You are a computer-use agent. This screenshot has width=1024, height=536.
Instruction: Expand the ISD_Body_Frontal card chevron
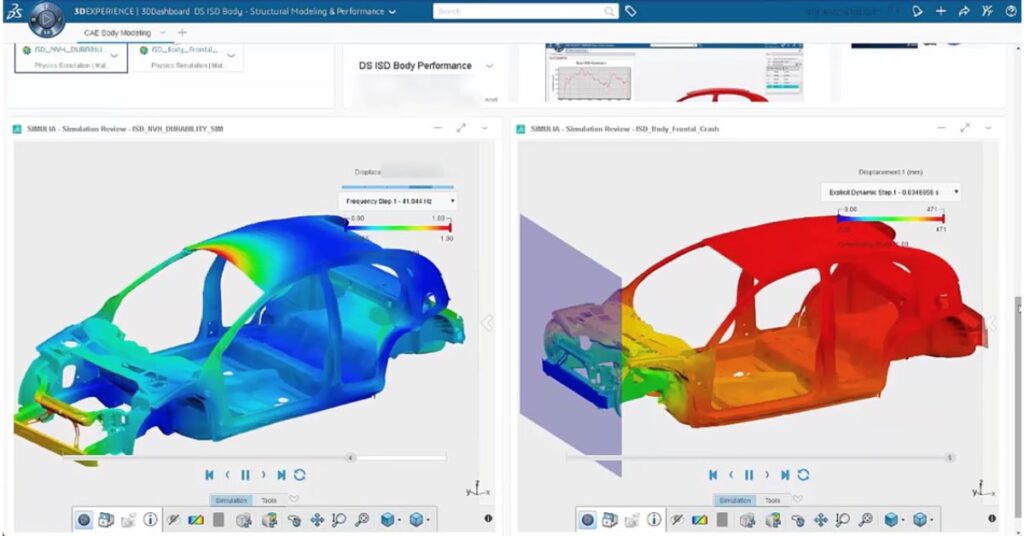tap(231, 55)
